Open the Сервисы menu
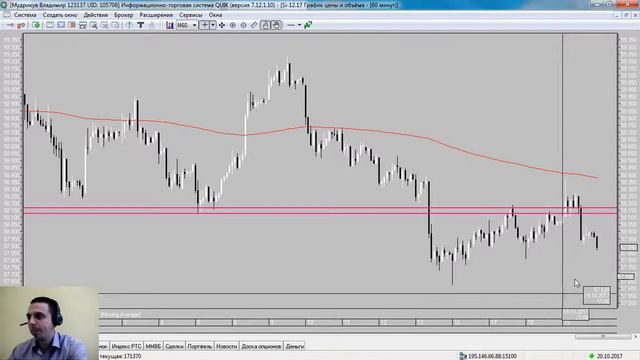The width and height of the screenshot is (640, 360). [191, 15]
